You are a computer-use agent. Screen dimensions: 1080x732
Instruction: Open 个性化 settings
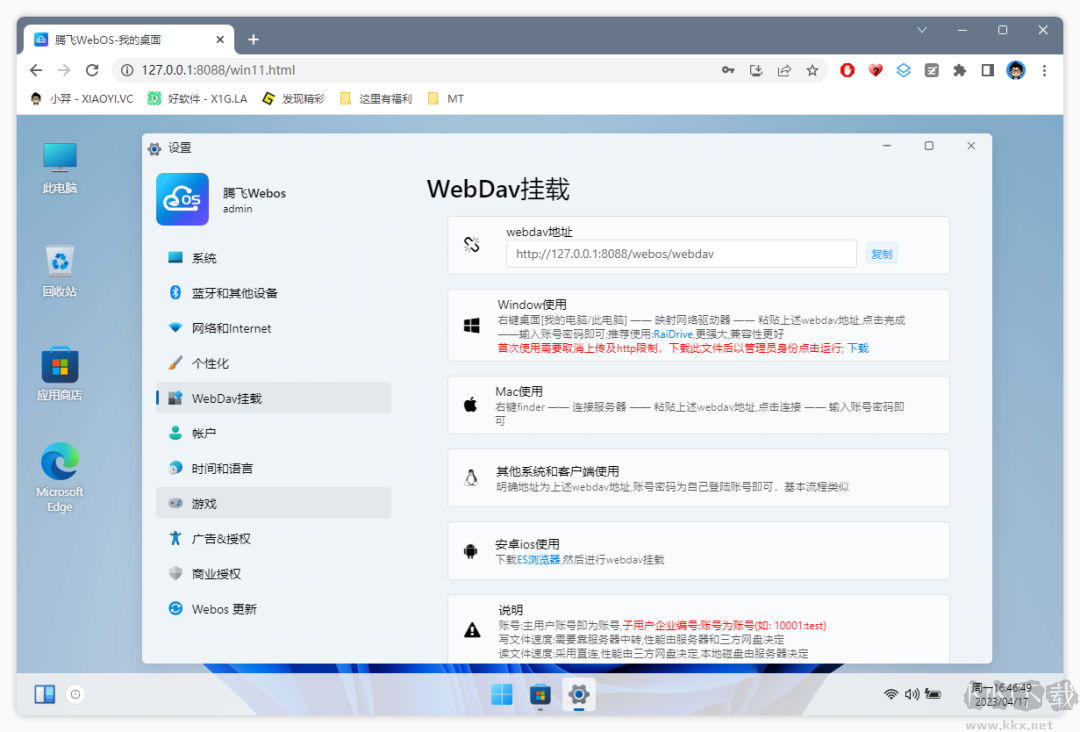click(273, 363)
